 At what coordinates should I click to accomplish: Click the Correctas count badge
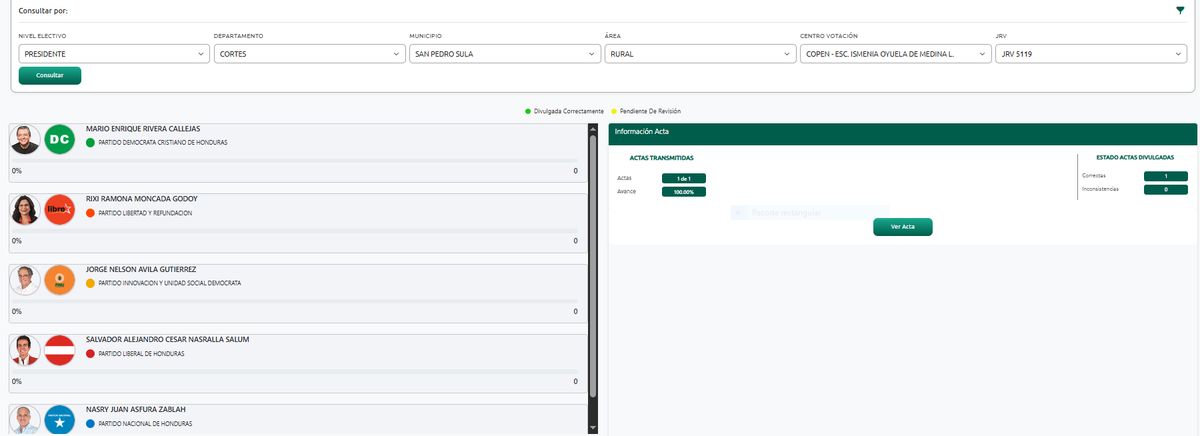click(x=1166, y=176)
